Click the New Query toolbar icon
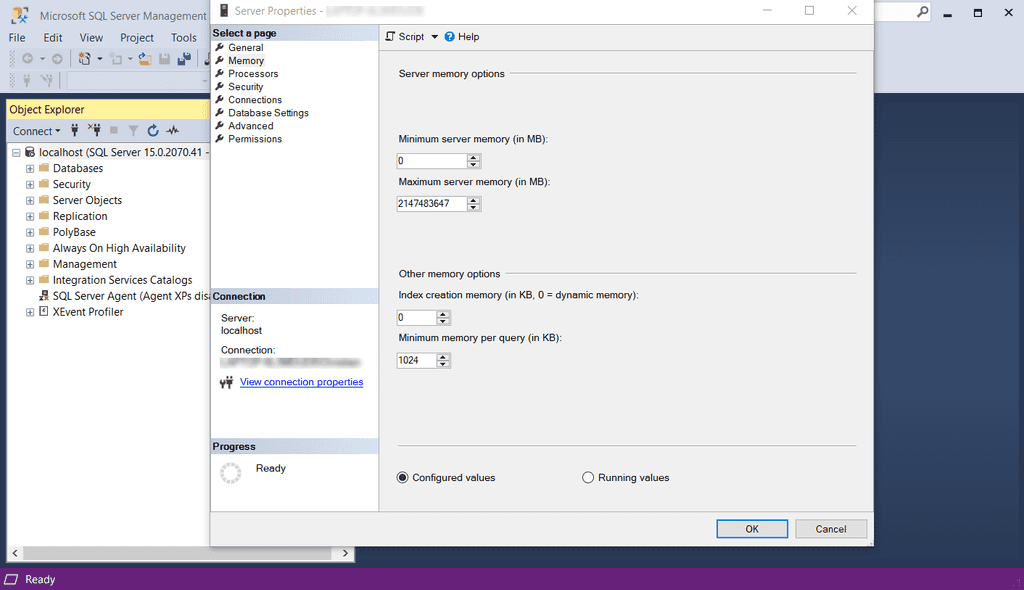Screen dimensions: 1024x590 pos(84,58)
